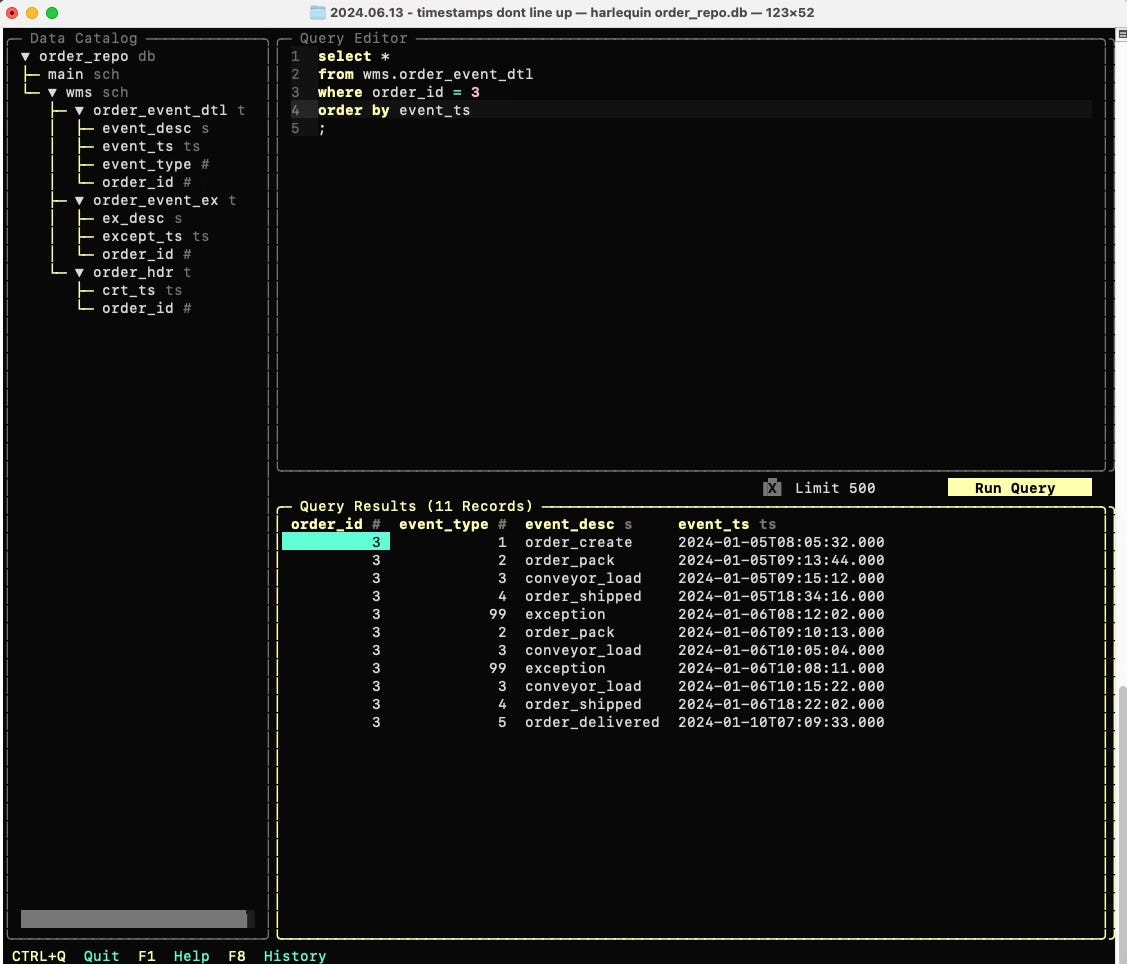
Task: Collapse the wms schema node
Action: point(52,92)
